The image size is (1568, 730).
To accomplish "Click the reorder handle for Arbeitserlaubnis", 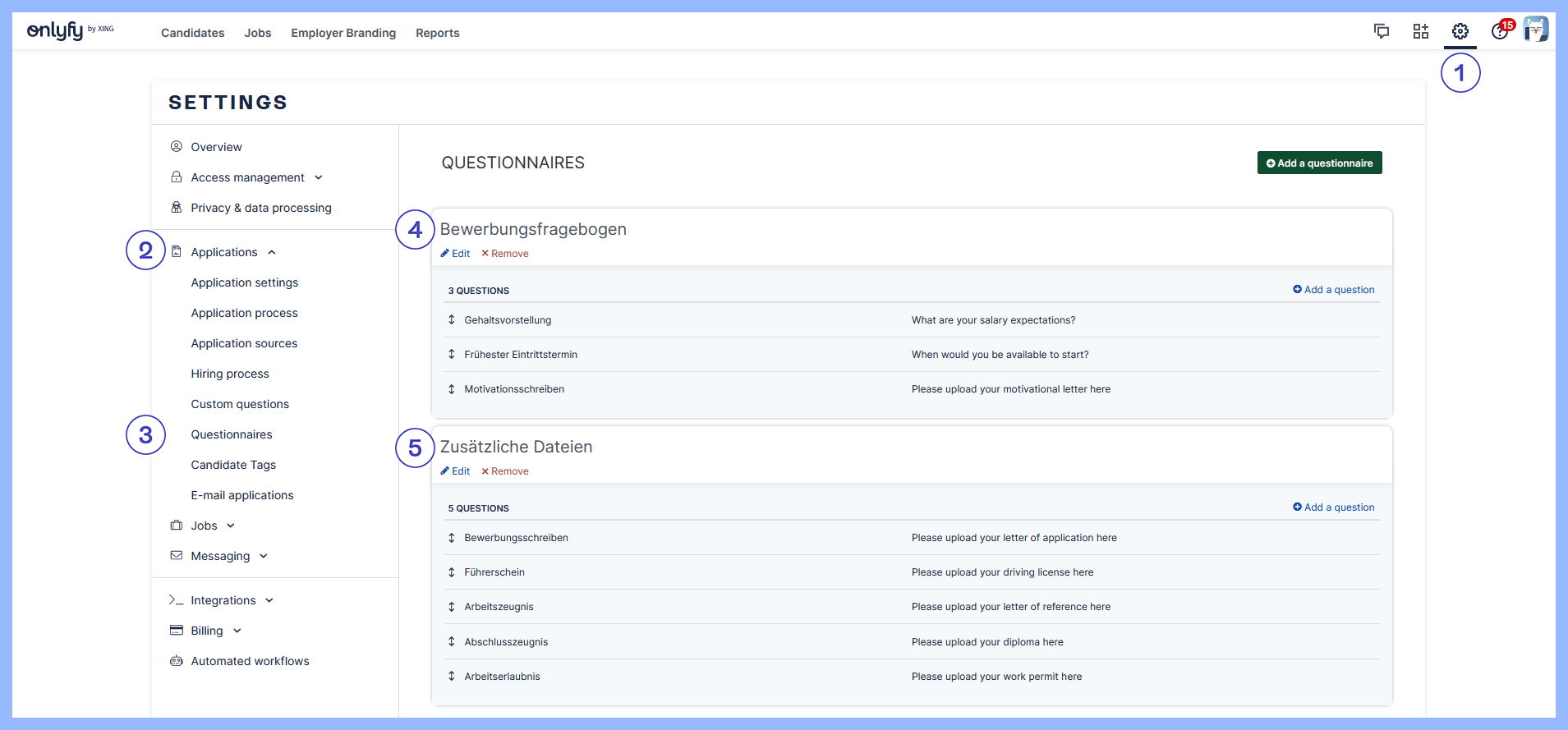I will 451,677.
